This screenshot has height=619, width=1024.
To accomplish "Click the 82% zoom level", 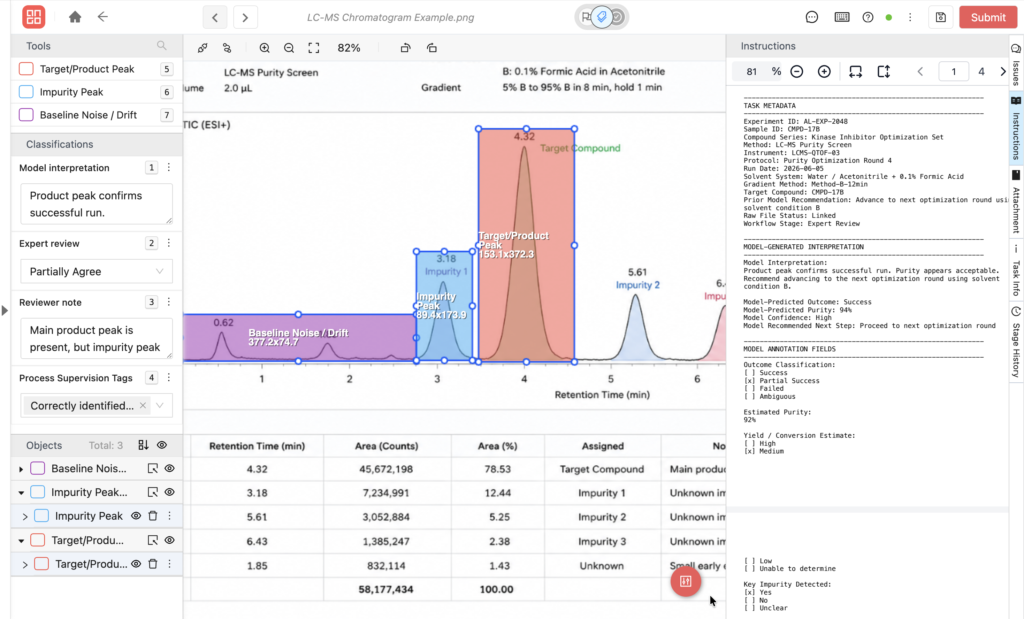I will 349,48.
